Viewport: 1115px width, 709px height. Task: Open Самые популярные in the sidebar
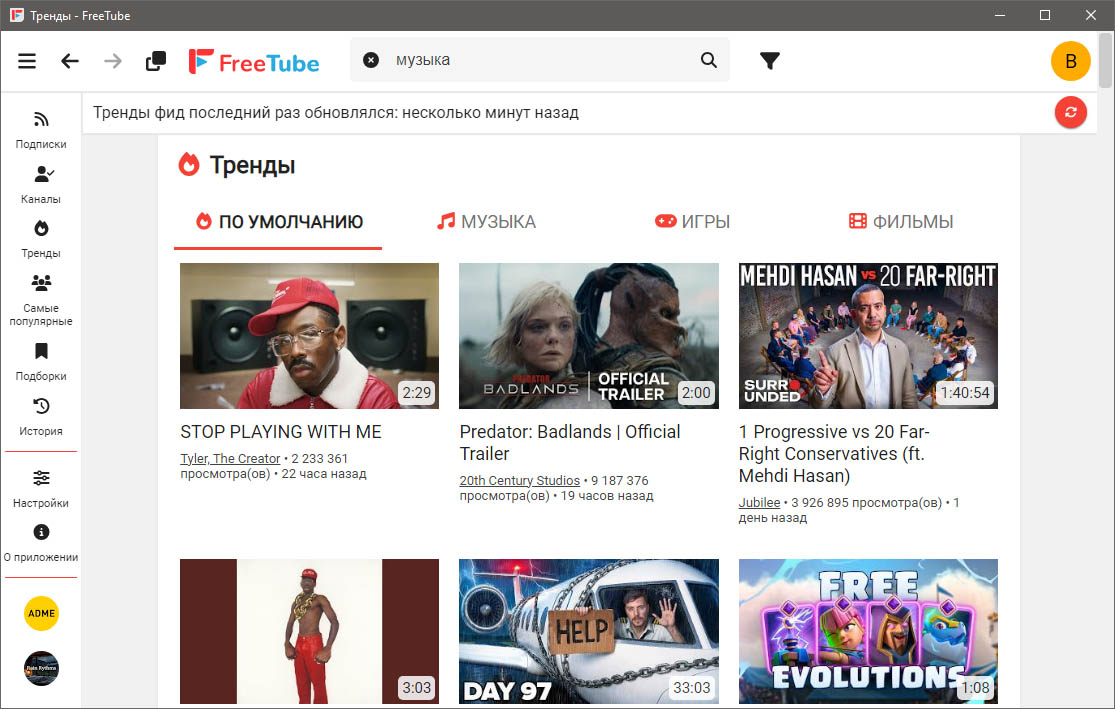(41, 301)
